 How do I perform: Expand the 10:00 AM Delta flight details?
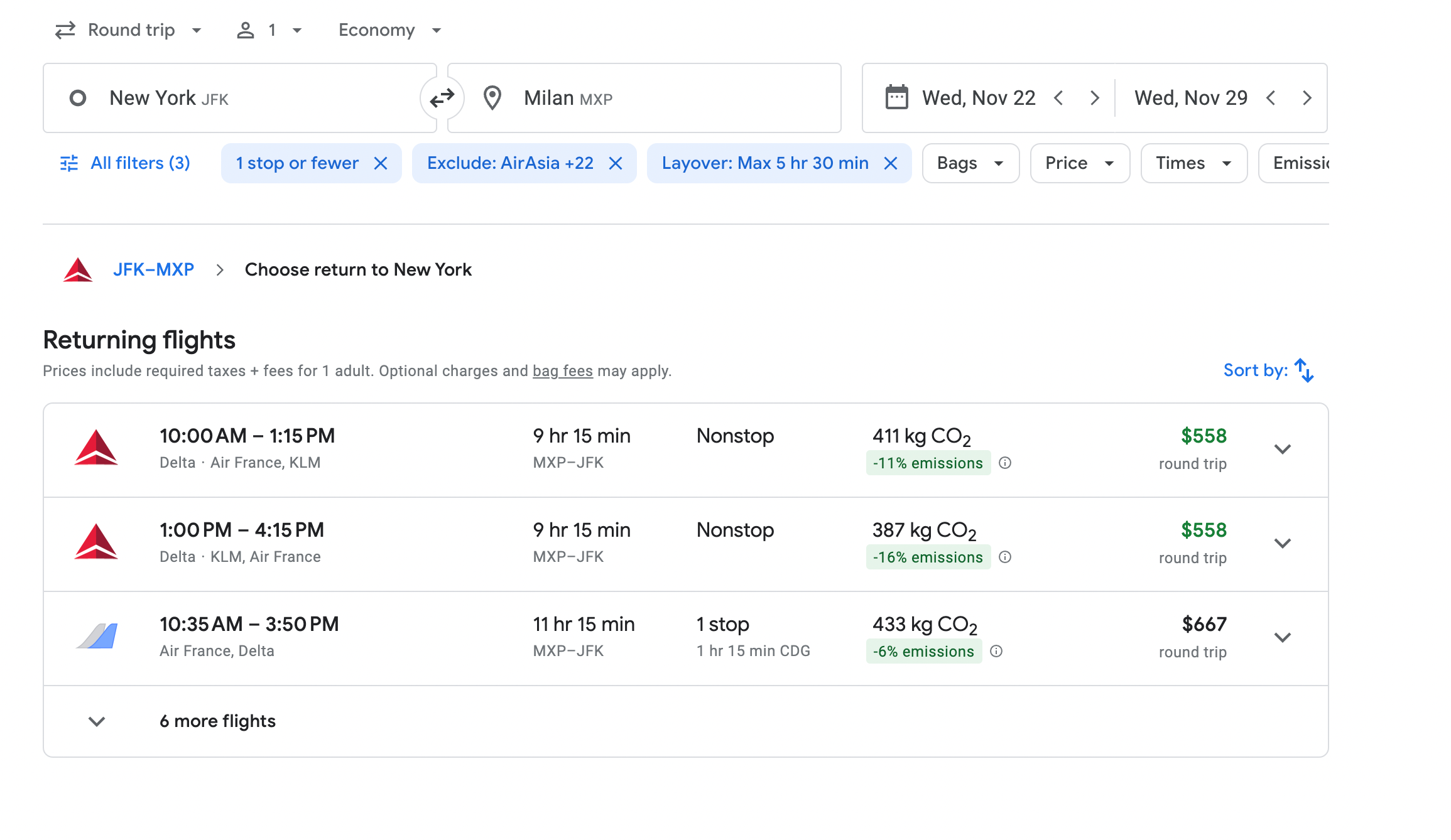[1282, 450]
